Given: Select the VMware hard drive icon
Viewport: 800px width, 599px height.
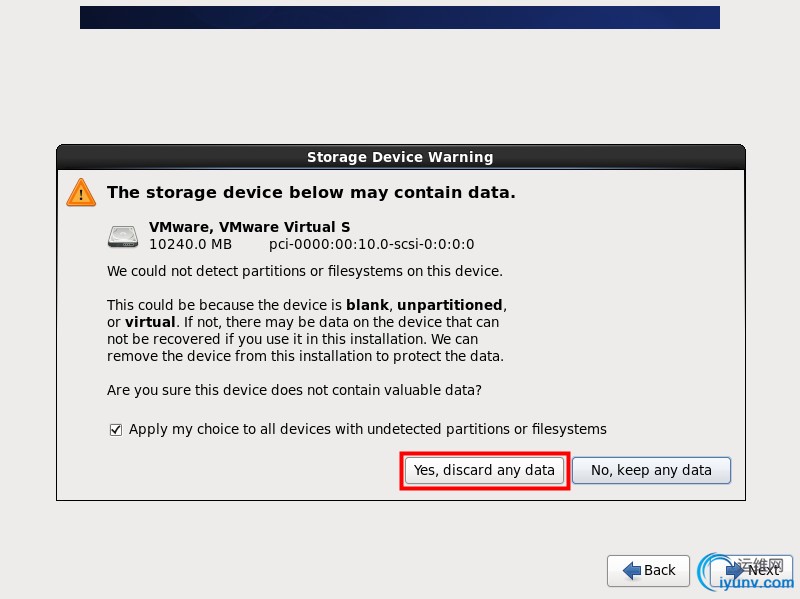Looking at the screenshot, I should coord(123,236).
